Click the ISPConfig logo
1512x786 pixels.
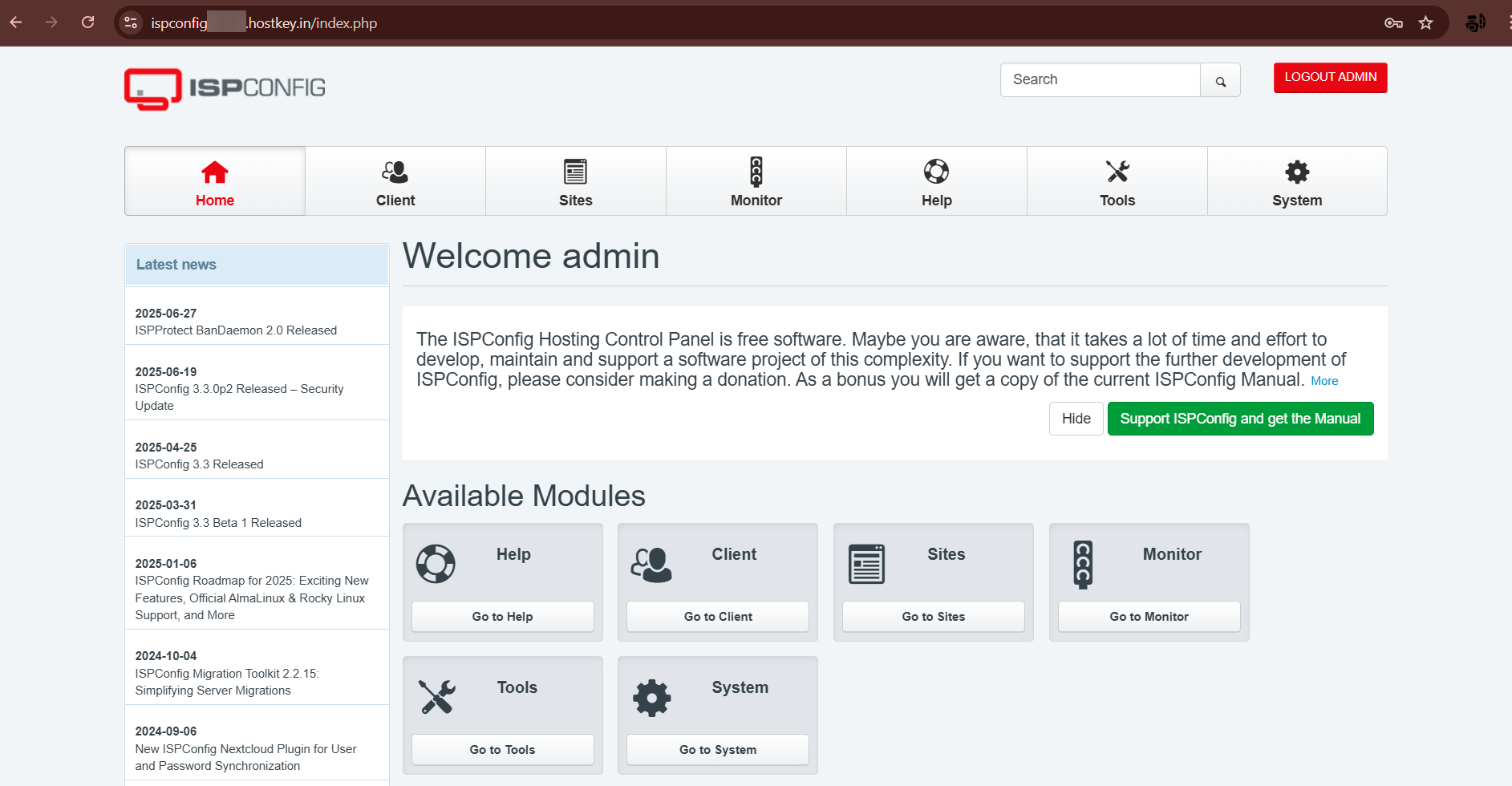click(x=225, y=88)
